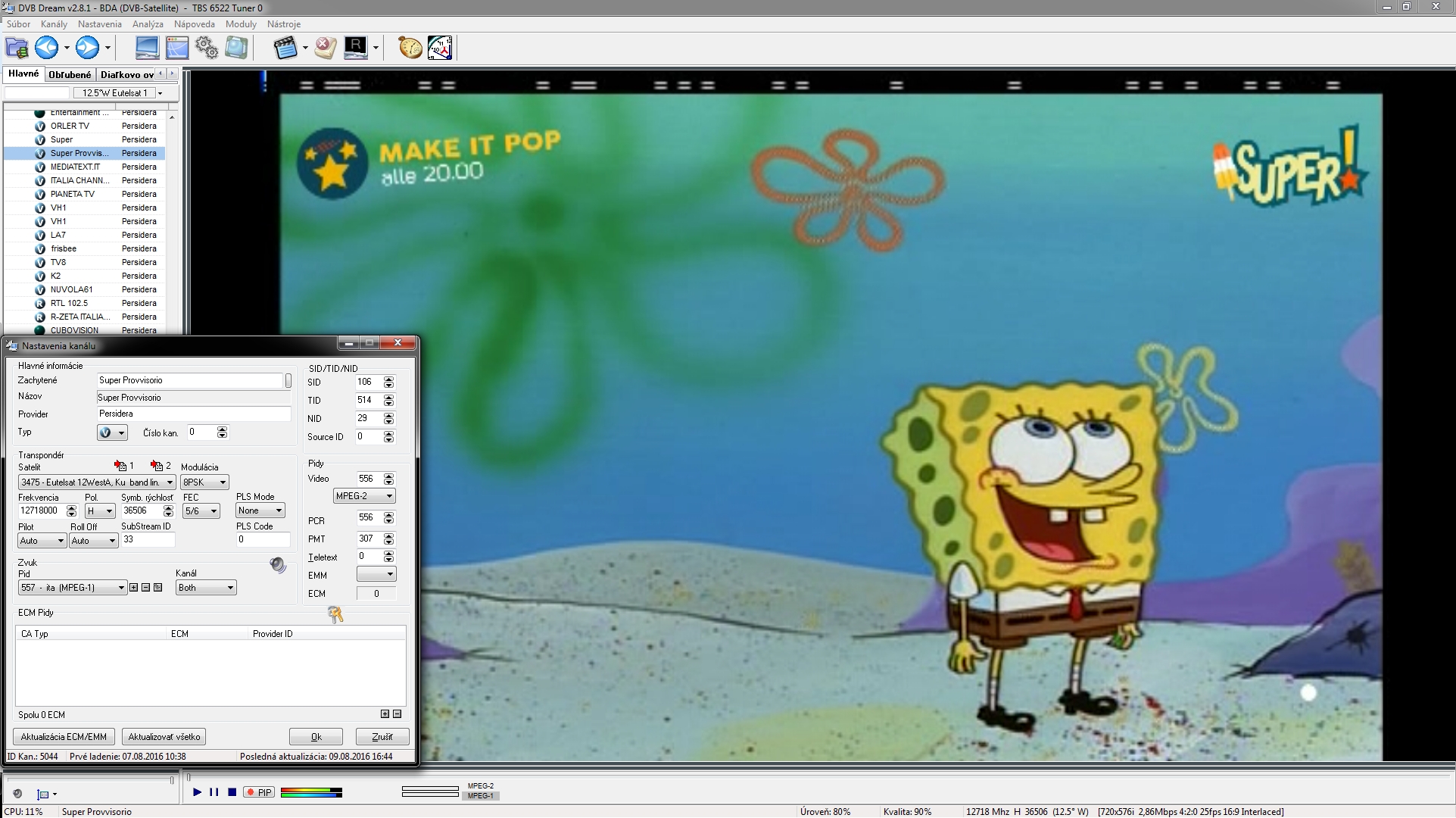Click transponder copy icon labeled 1
The image size is (1456, 818).
click(120, 466)
